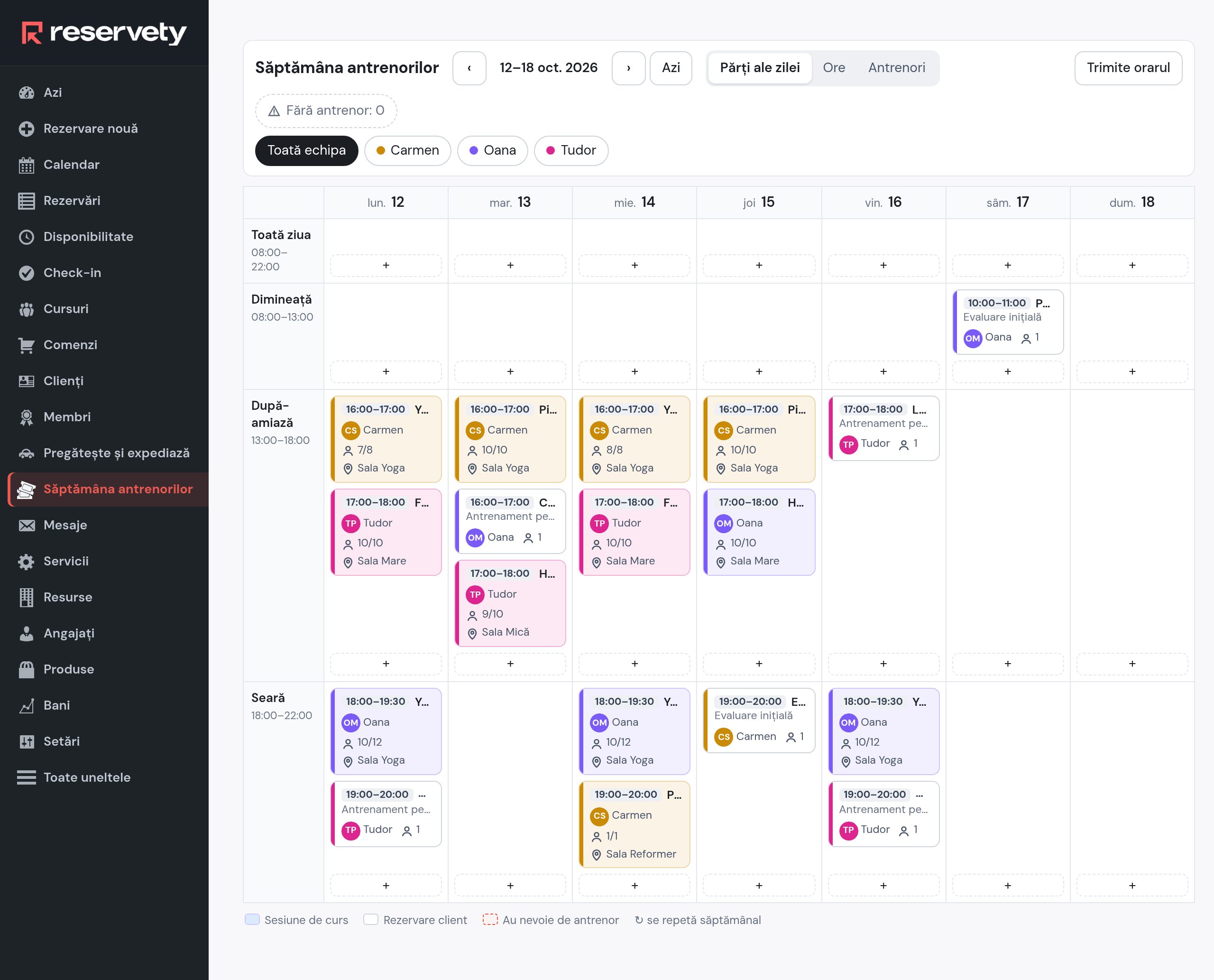This screenshot has height=980, width=1214.
Task: Open the Disponibilitate clock icon
Action: tap(27, 237)
